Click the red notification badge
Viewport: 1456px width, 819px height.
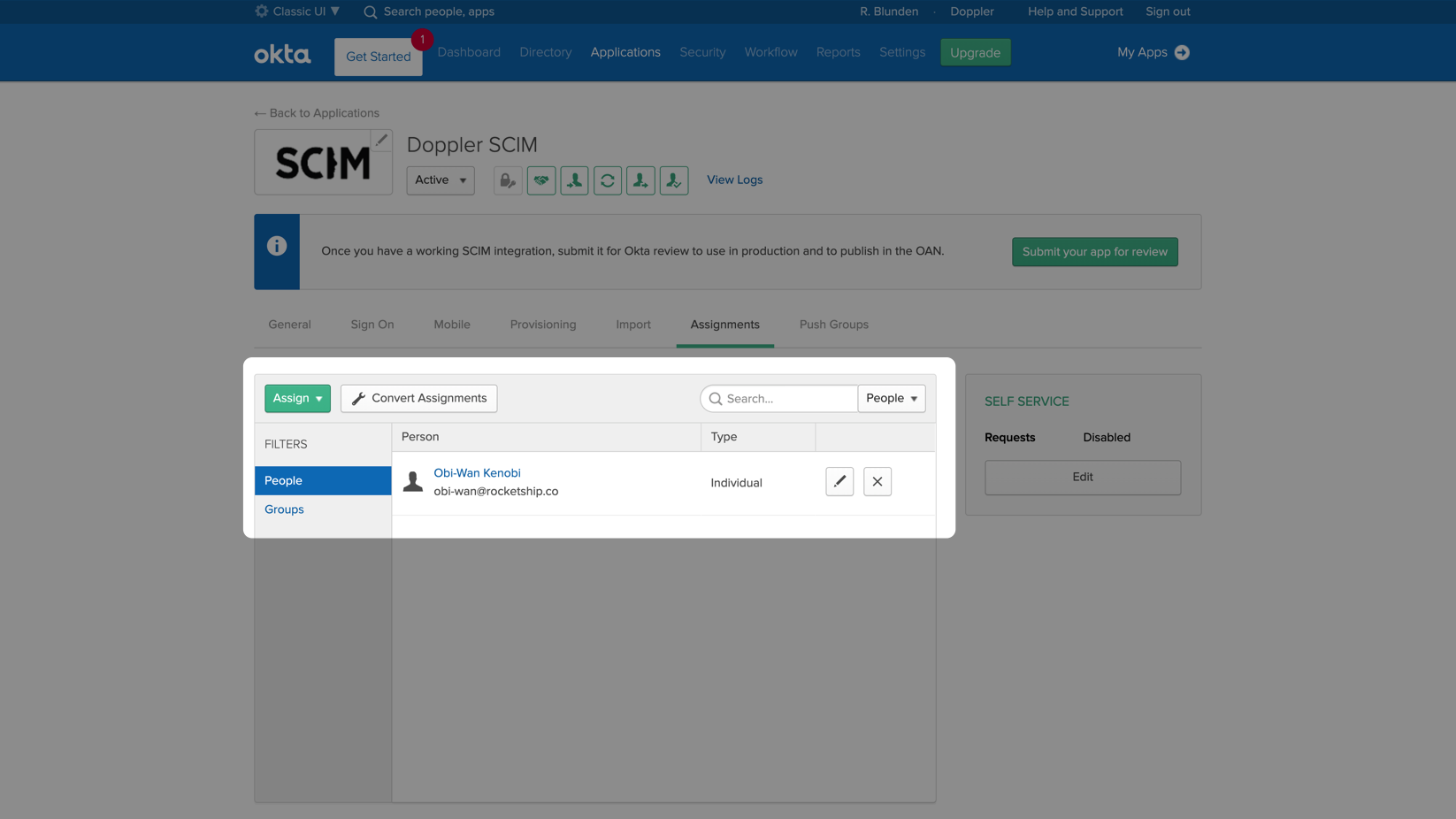(x=422, y=40)
